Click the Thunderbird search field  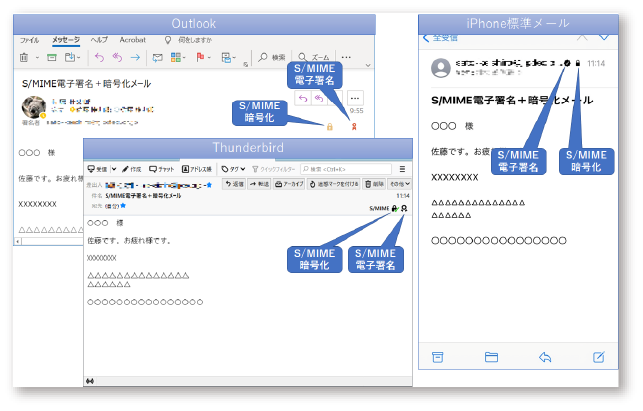(x=346, y=169)
